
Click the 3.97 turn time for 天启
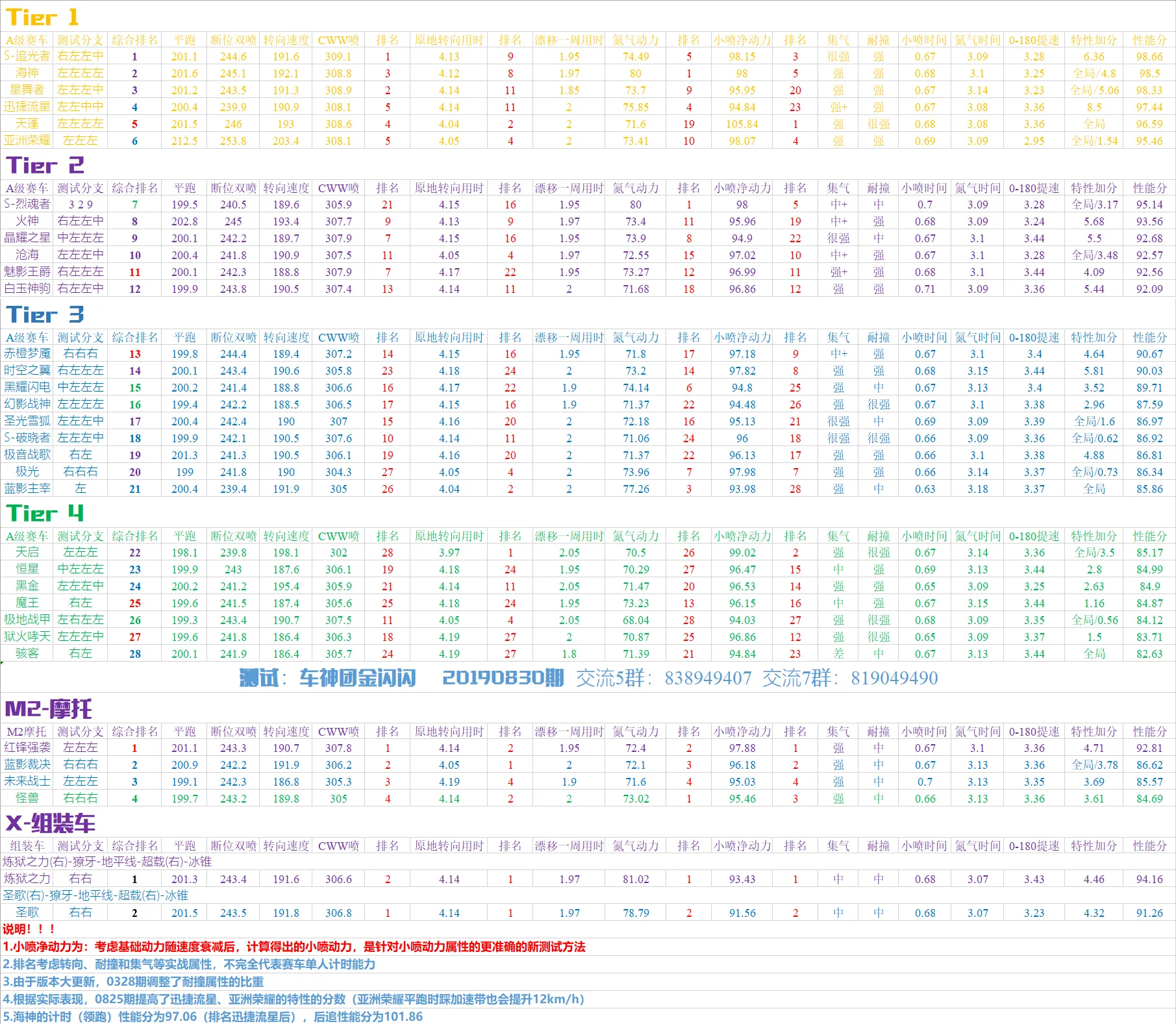click(449, 553)
